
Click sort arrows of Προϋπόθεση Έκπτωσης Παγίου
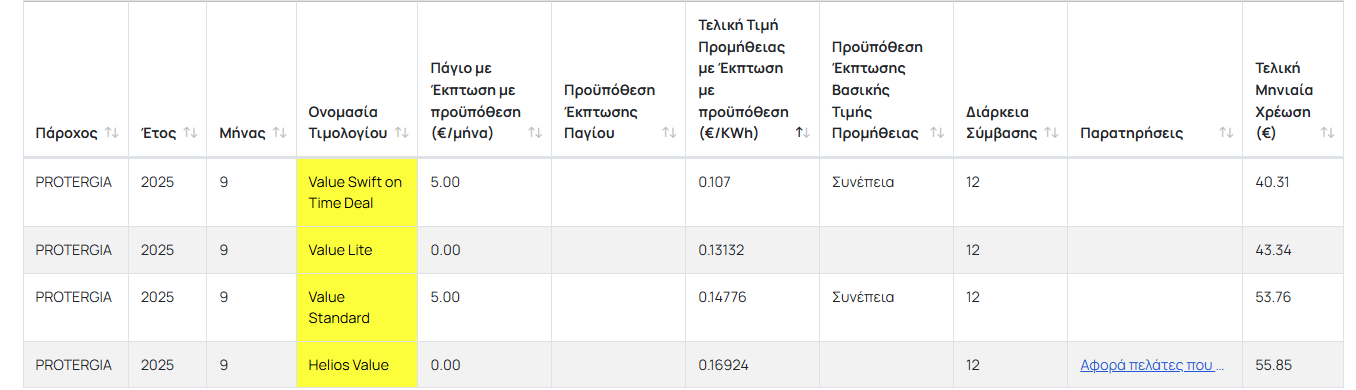(x=669, y=133)
